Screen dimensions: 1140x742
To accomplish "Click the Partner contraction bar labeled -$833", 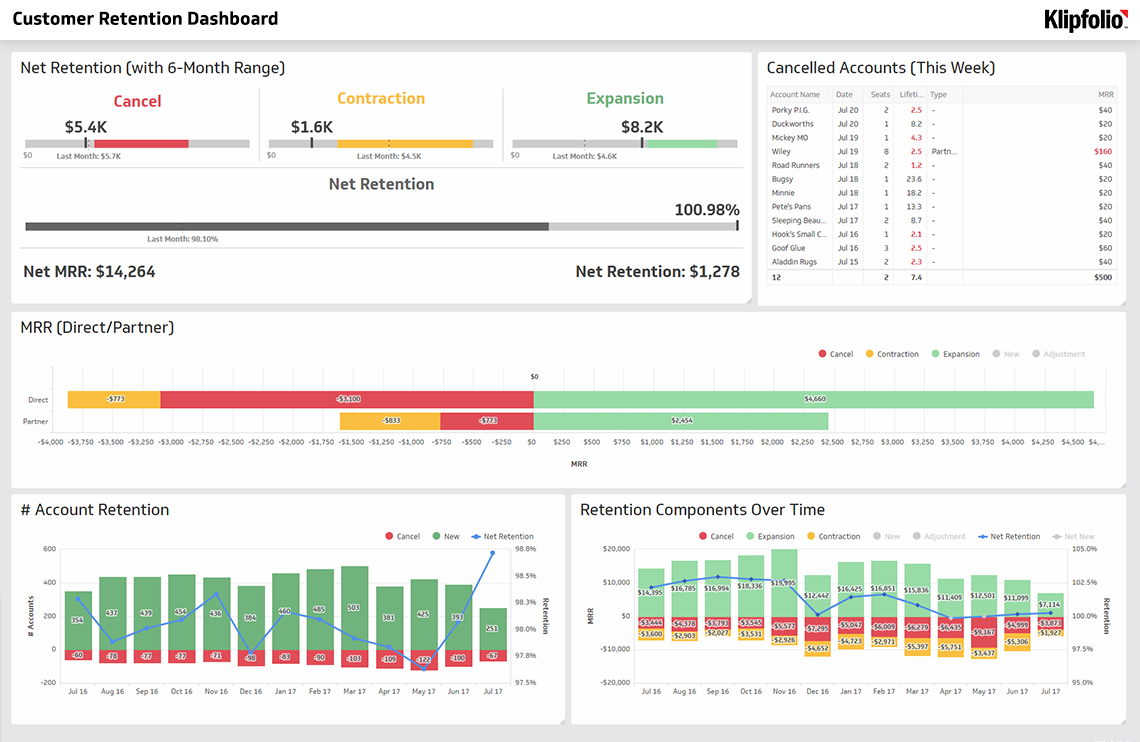I will pos(390,421).
